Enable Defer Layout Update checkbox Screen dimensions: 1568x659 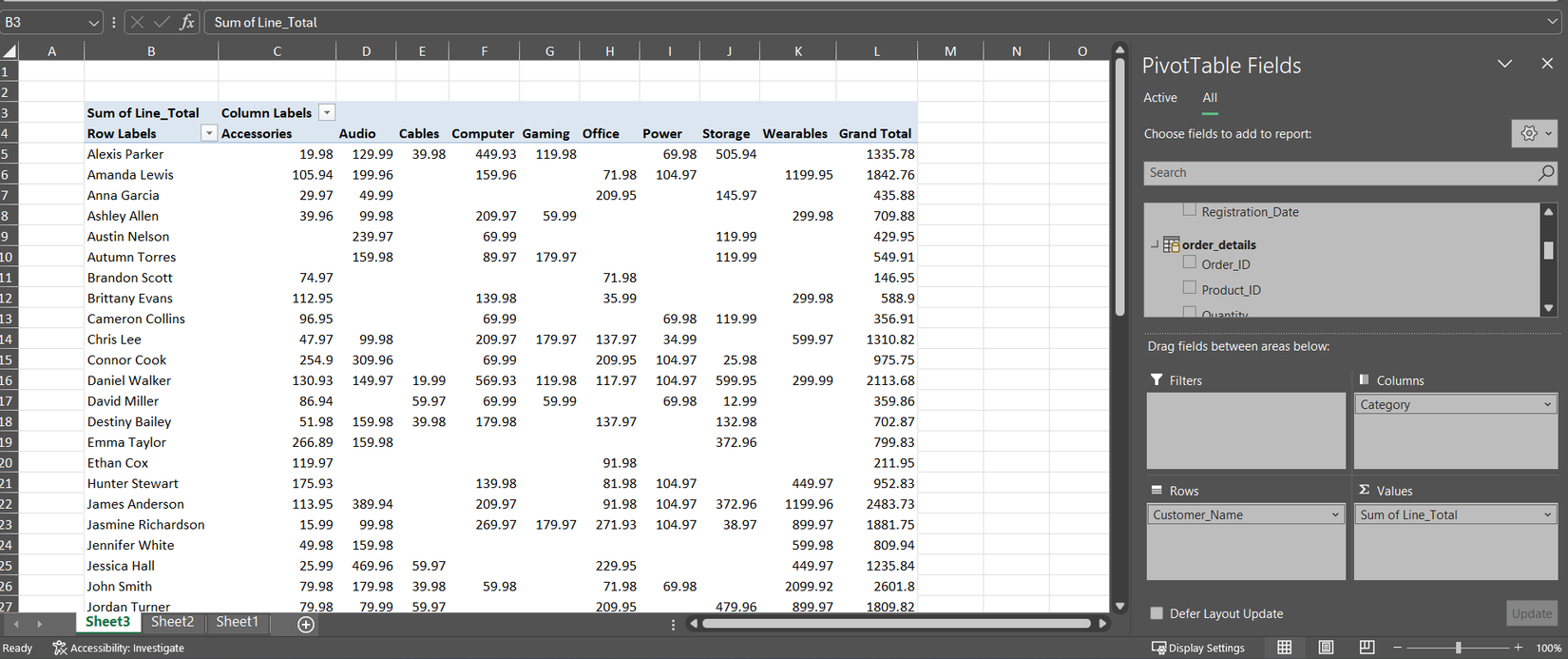[x=1157, y=613]
